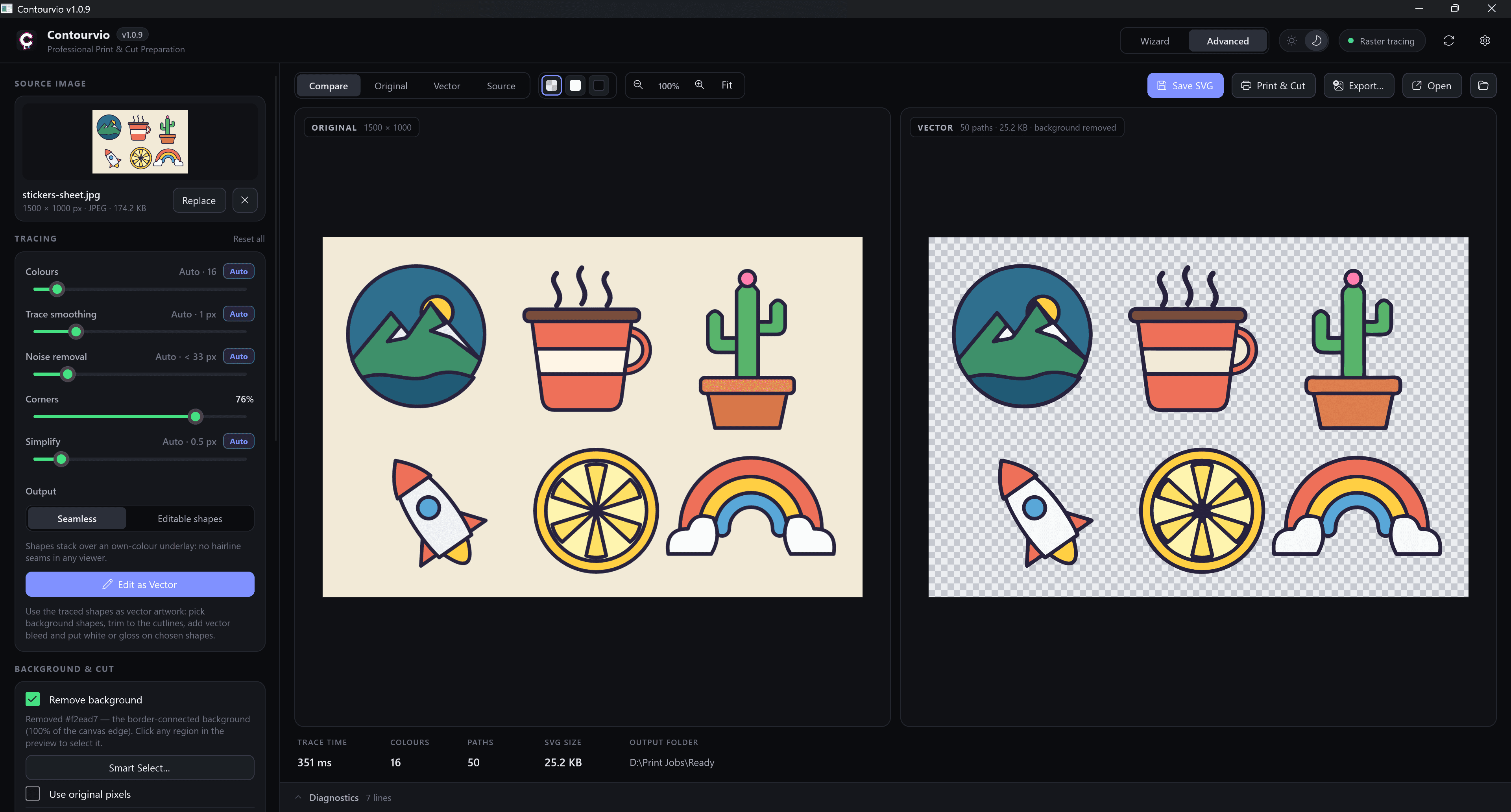Click the Edit as Vector button

click(140, 585)
